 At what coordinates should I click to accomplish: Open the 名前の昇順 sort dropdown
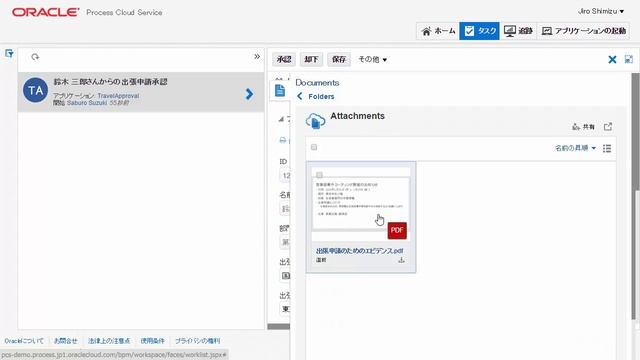pos(576,148)
